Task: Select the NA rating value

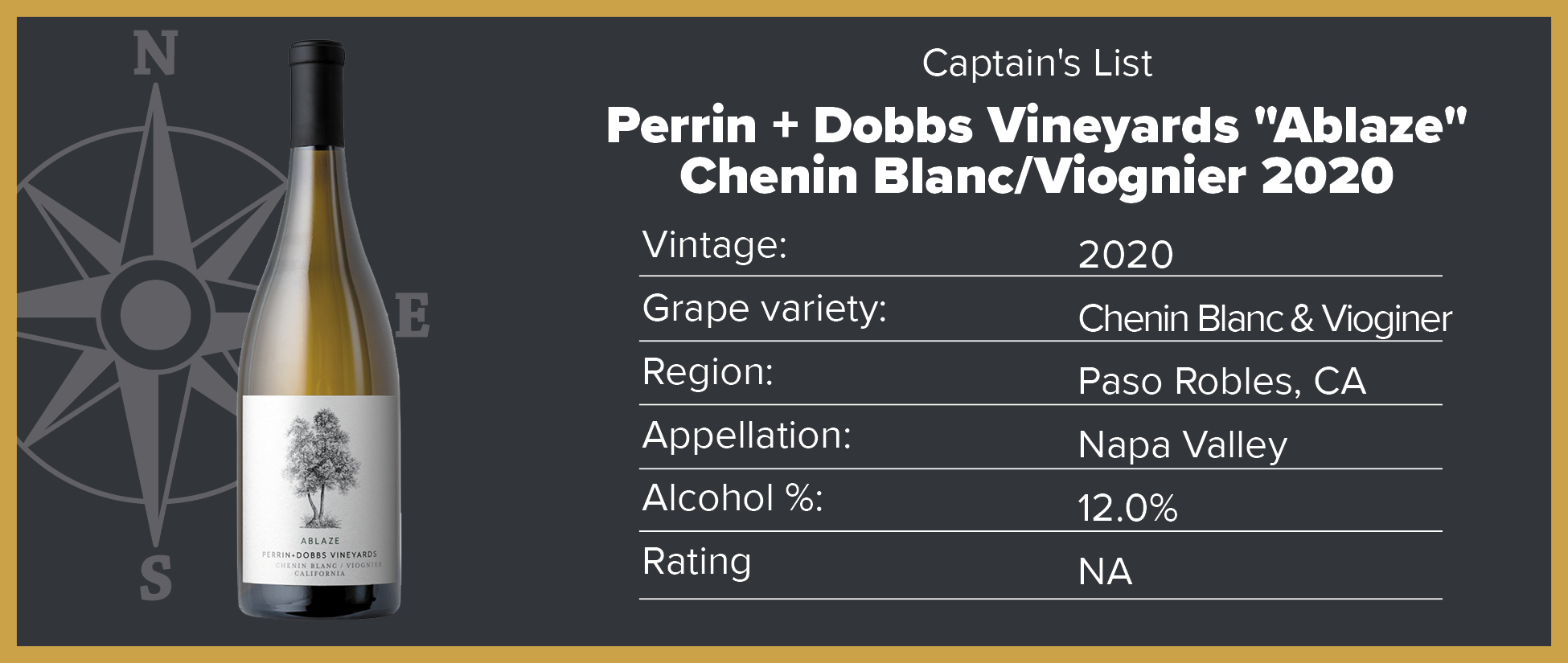Action: pos(1106,571)
